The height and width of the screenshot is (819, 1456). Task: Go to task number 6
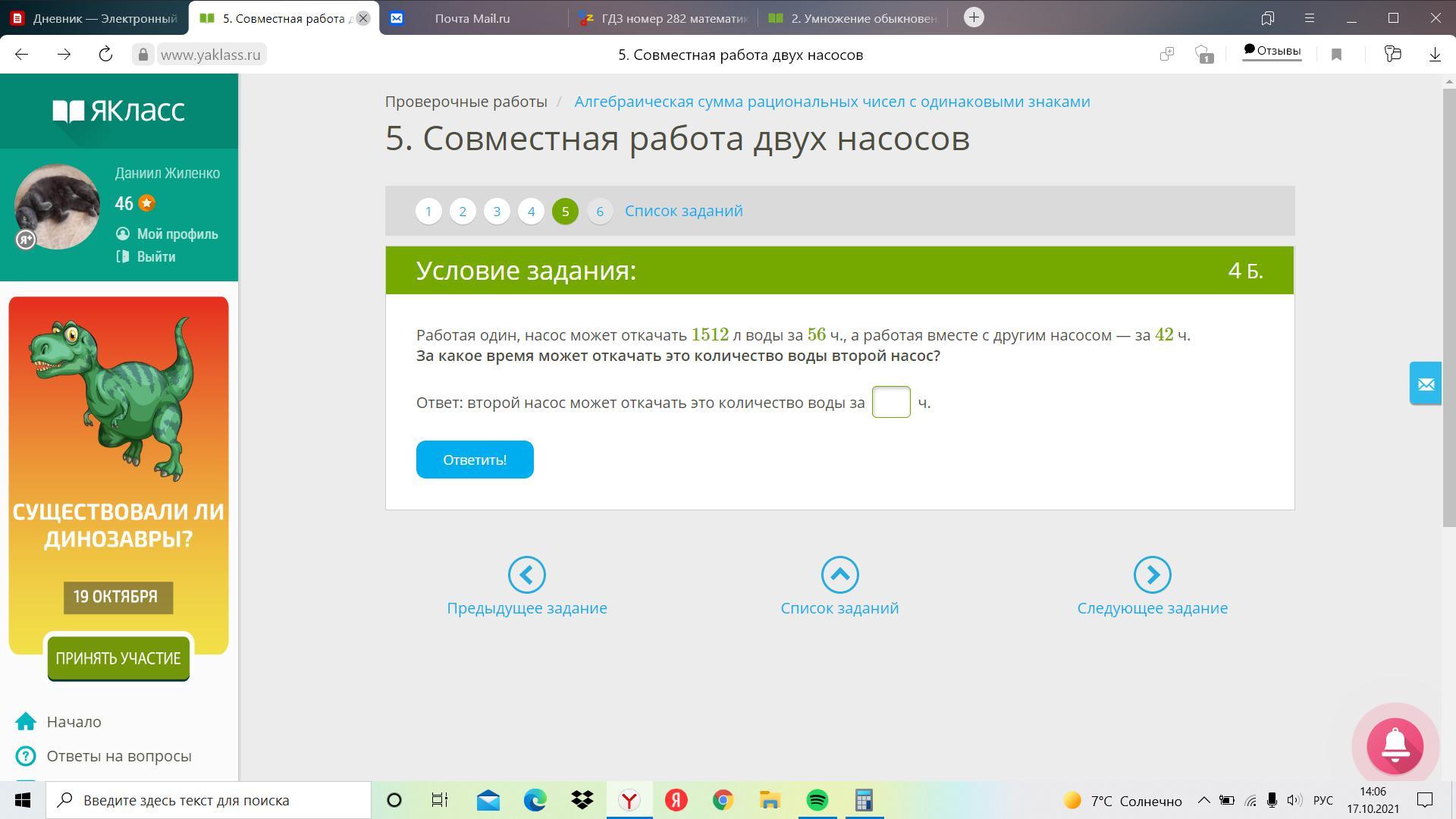tap(599, 212)
